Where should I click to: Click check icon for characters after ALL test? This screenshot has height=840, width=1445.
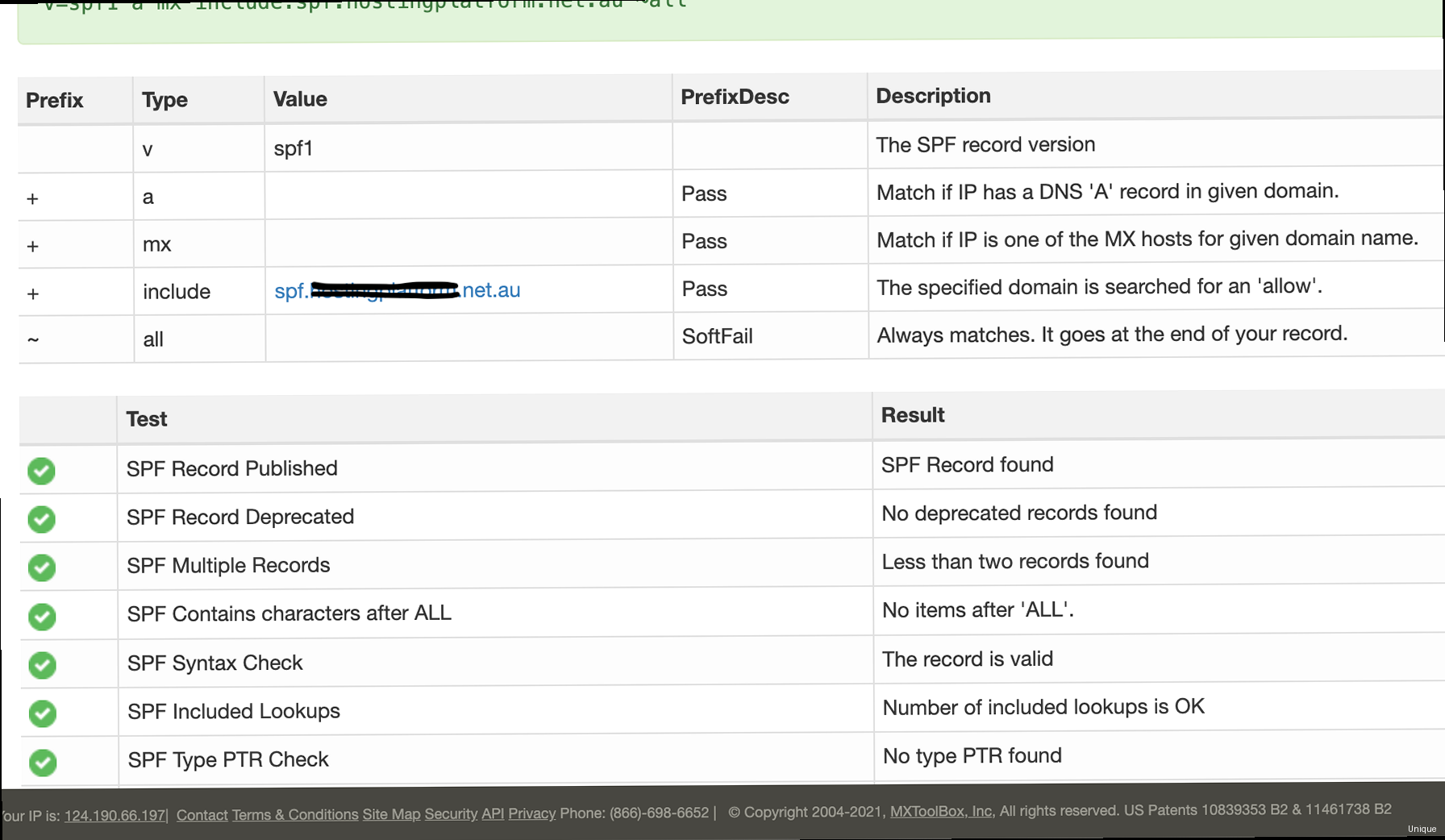(42, 617)
